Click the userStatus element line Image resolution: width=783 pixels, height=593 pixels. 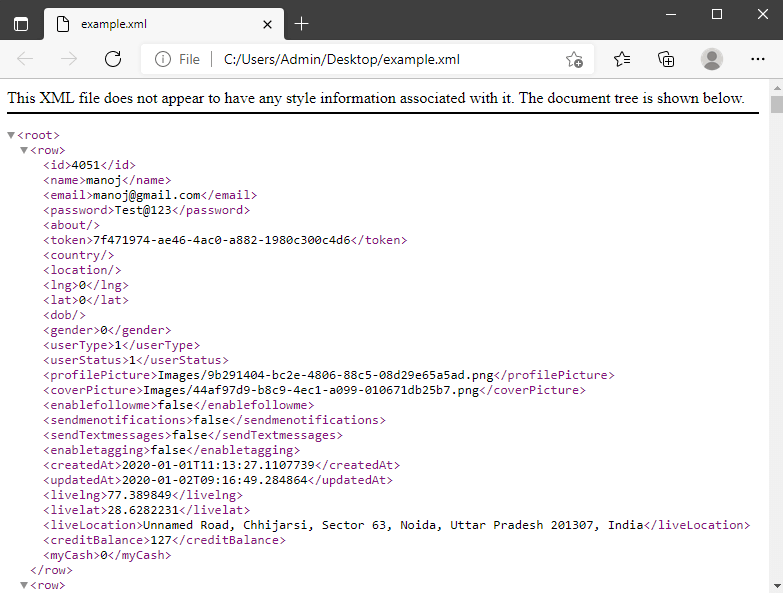pos(136,360)
